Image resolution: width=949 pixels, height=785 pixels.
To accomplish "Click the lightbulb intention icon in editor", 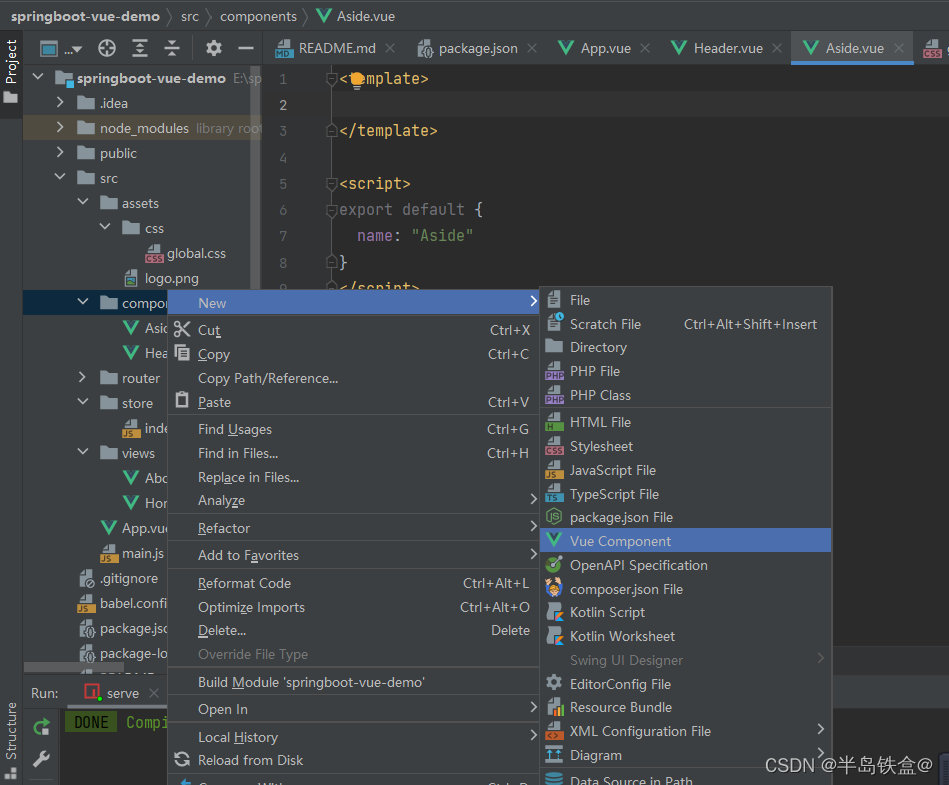I will click(357, 79).
